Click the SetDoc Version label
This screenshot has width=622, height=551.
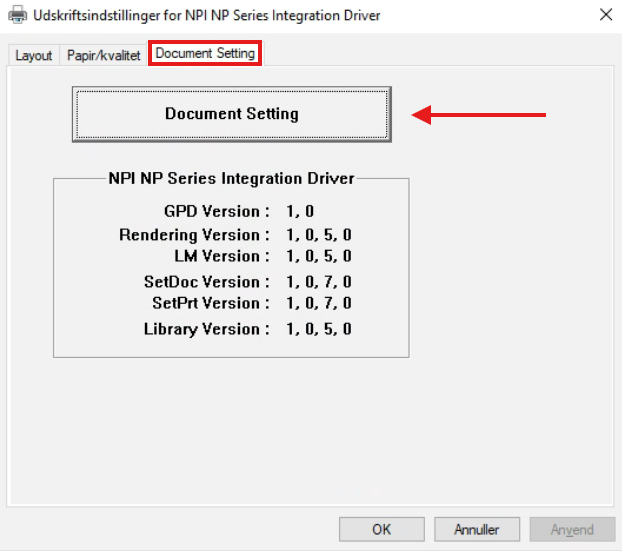click(207, 282)
